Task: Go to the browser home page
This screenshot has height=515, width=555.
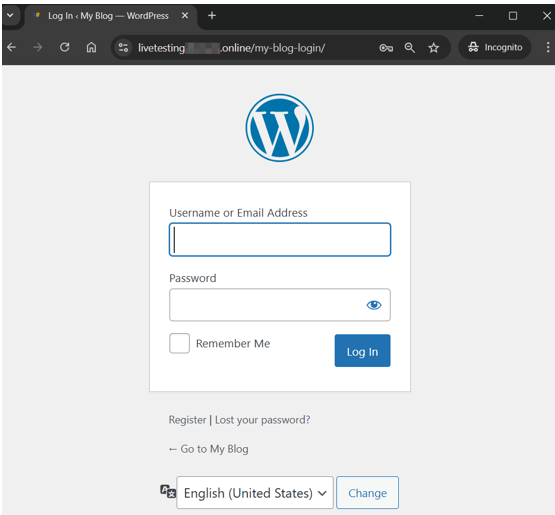Action: coord(91,47)
